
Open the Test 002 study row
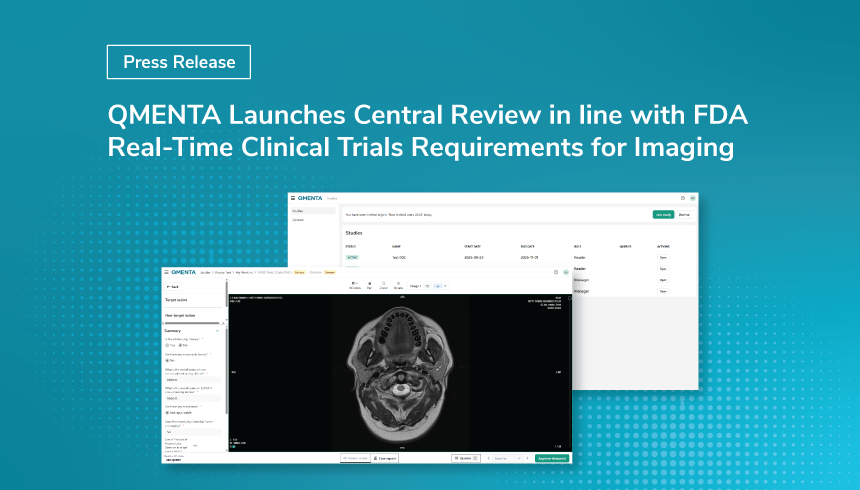coord(518,257)
